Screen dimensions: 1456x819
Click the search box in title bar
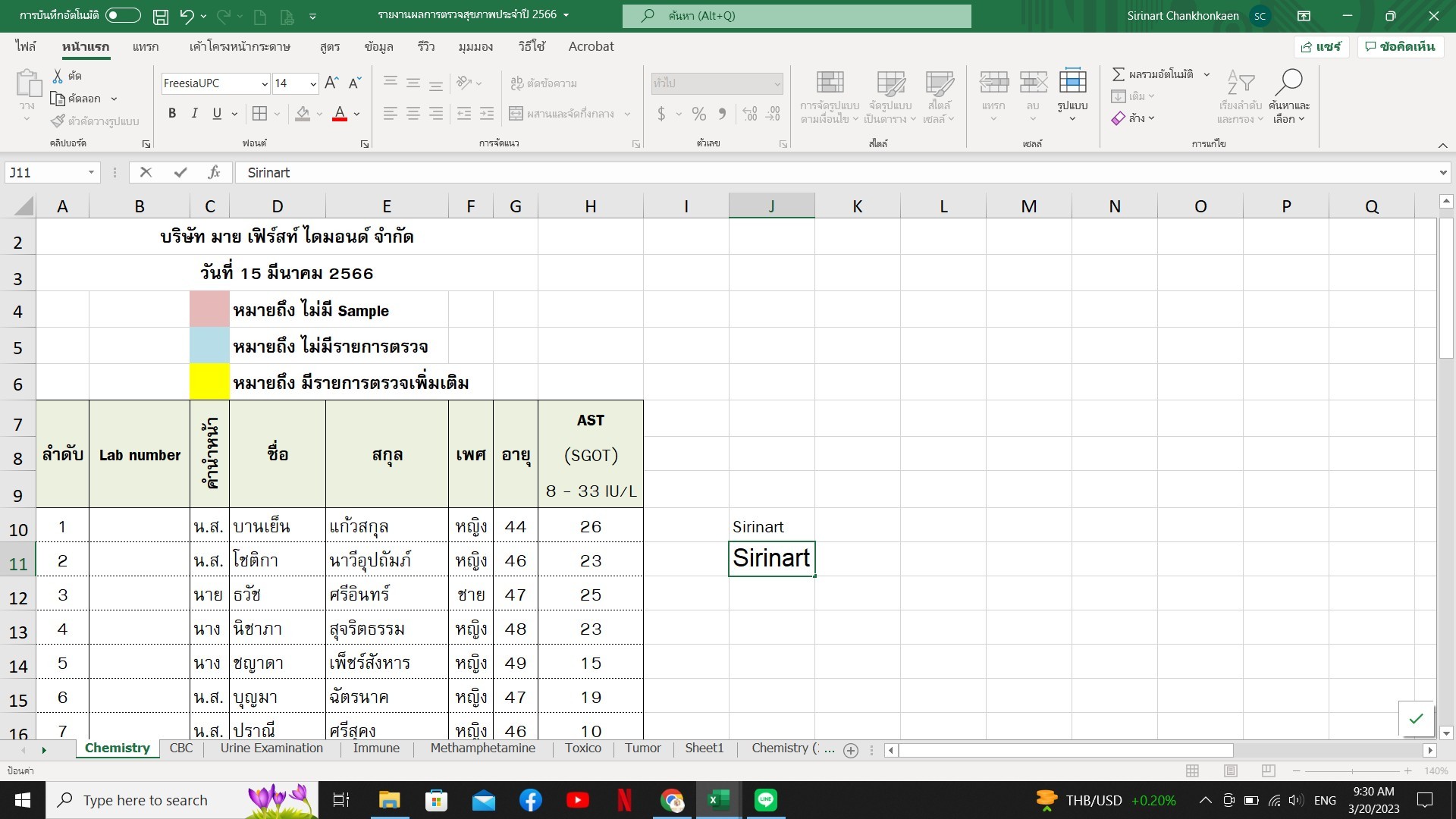796,16
